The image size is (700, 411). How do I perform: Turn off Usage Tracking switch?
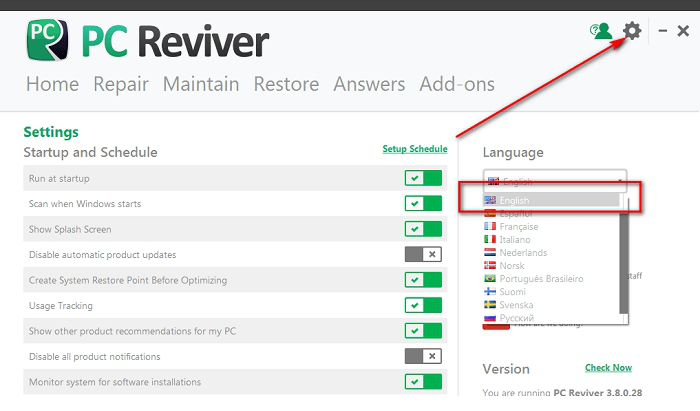click(x=423, y=305)
